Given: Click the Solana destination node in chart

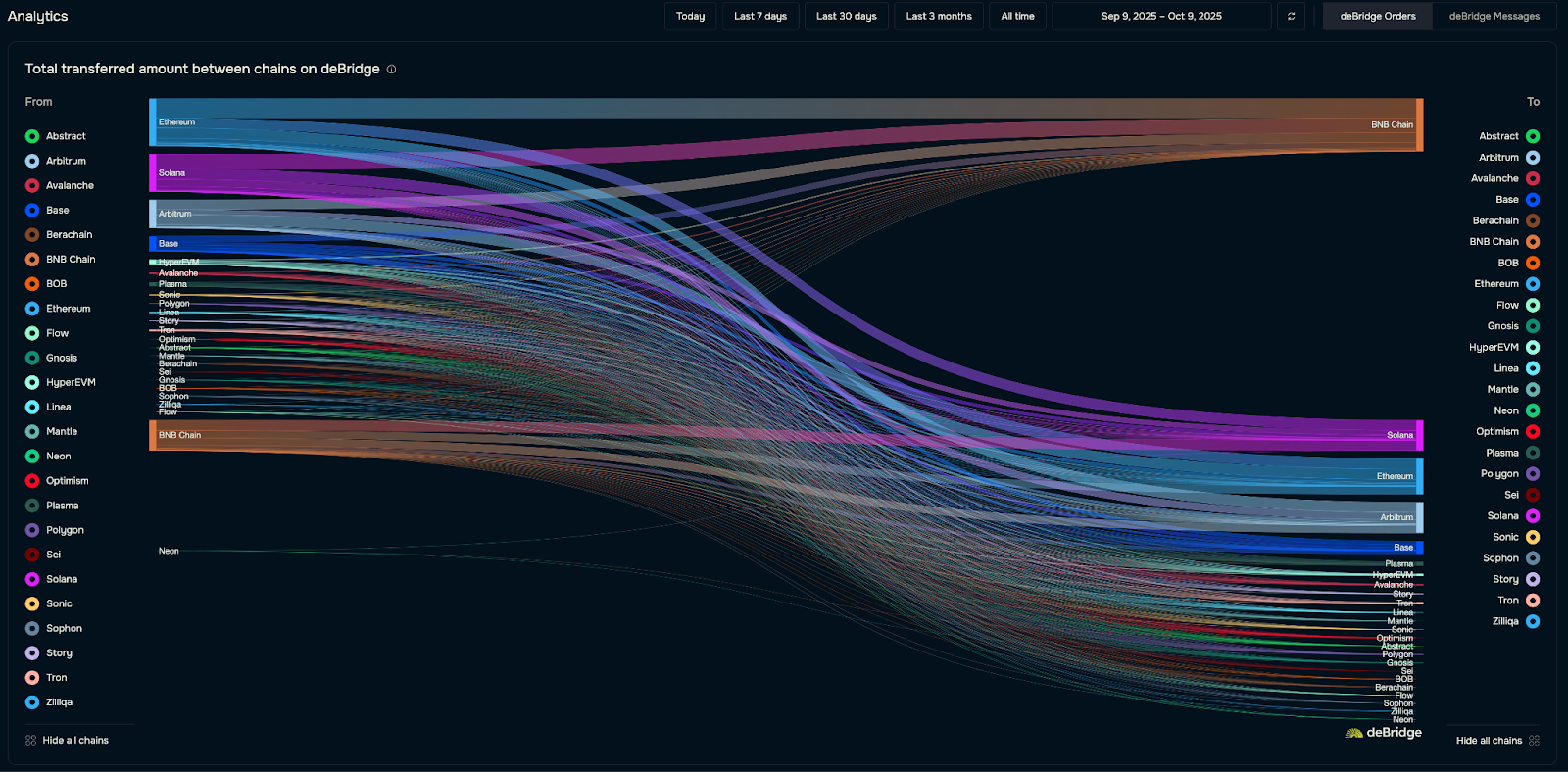Looking at the screenshot, I should click(x=1419, y=435).
